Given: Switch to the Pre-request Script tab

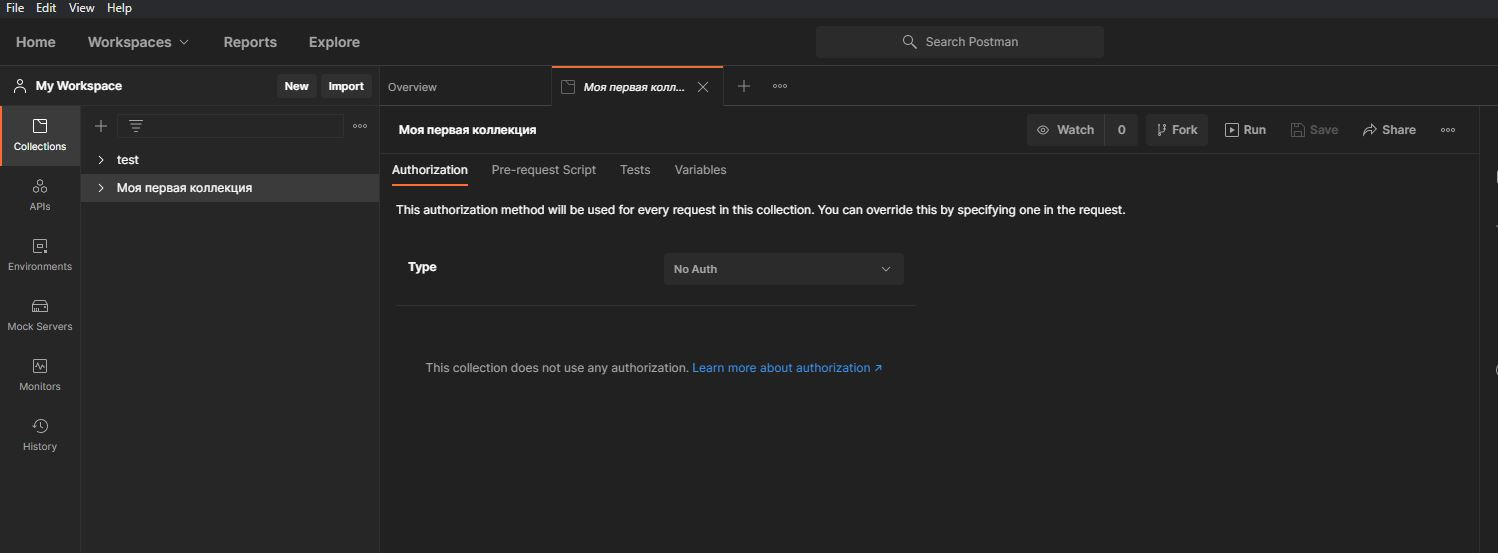Looking at the screenshot, I should point(544,170).
